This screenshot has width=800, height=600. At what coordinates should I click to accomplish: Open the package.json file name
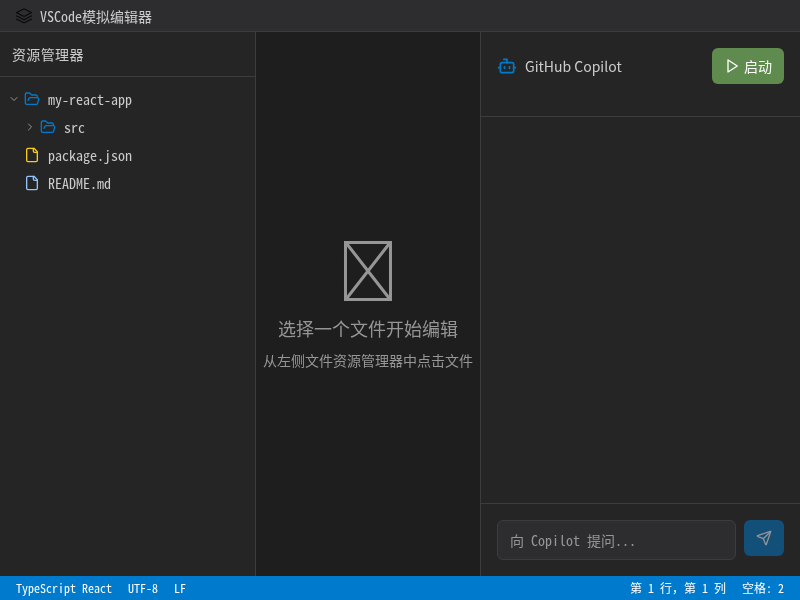[90, 156]
